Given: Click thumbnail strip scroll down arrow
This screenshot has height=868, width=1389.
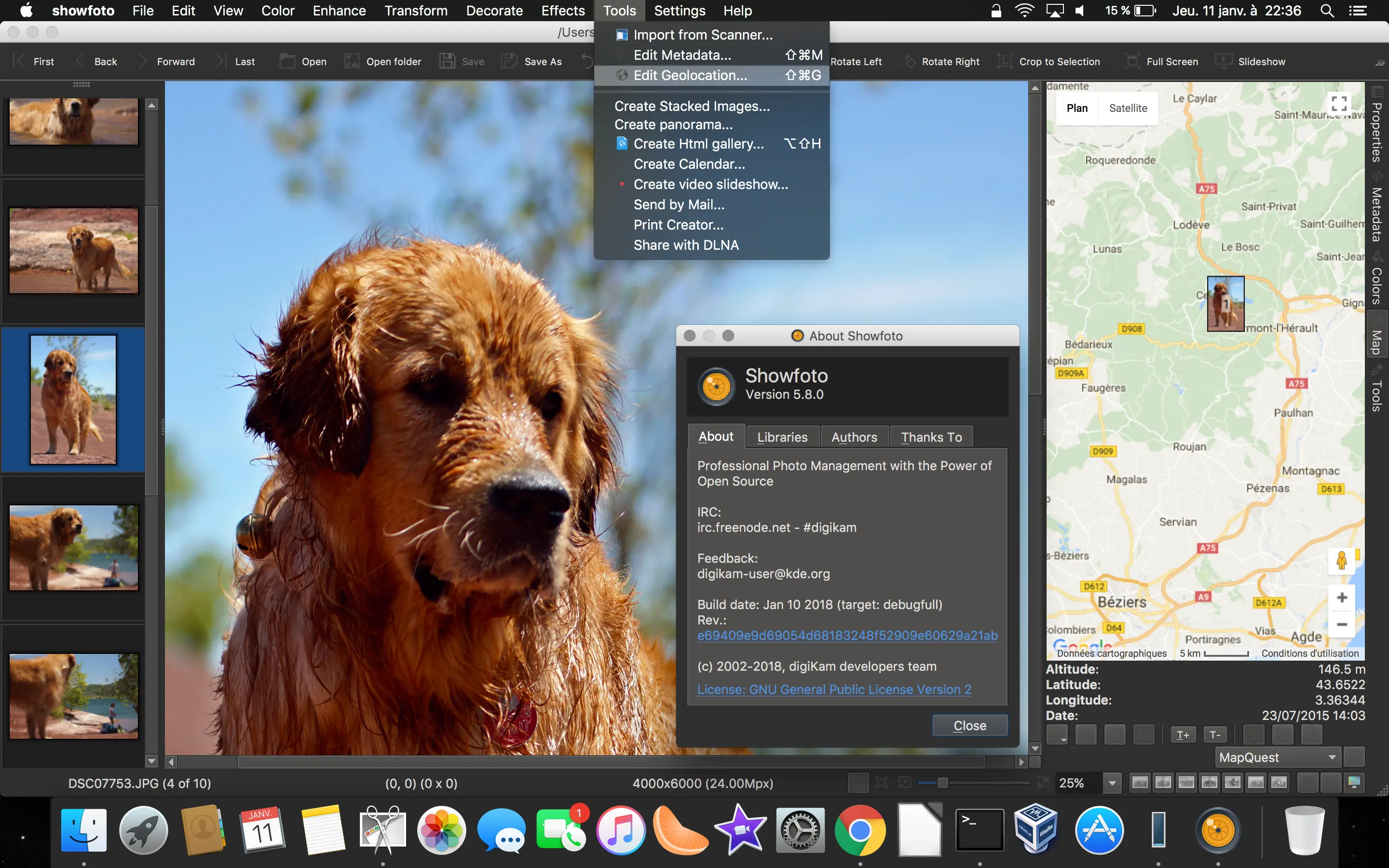Looking at the screenshot, I should 151,761.
